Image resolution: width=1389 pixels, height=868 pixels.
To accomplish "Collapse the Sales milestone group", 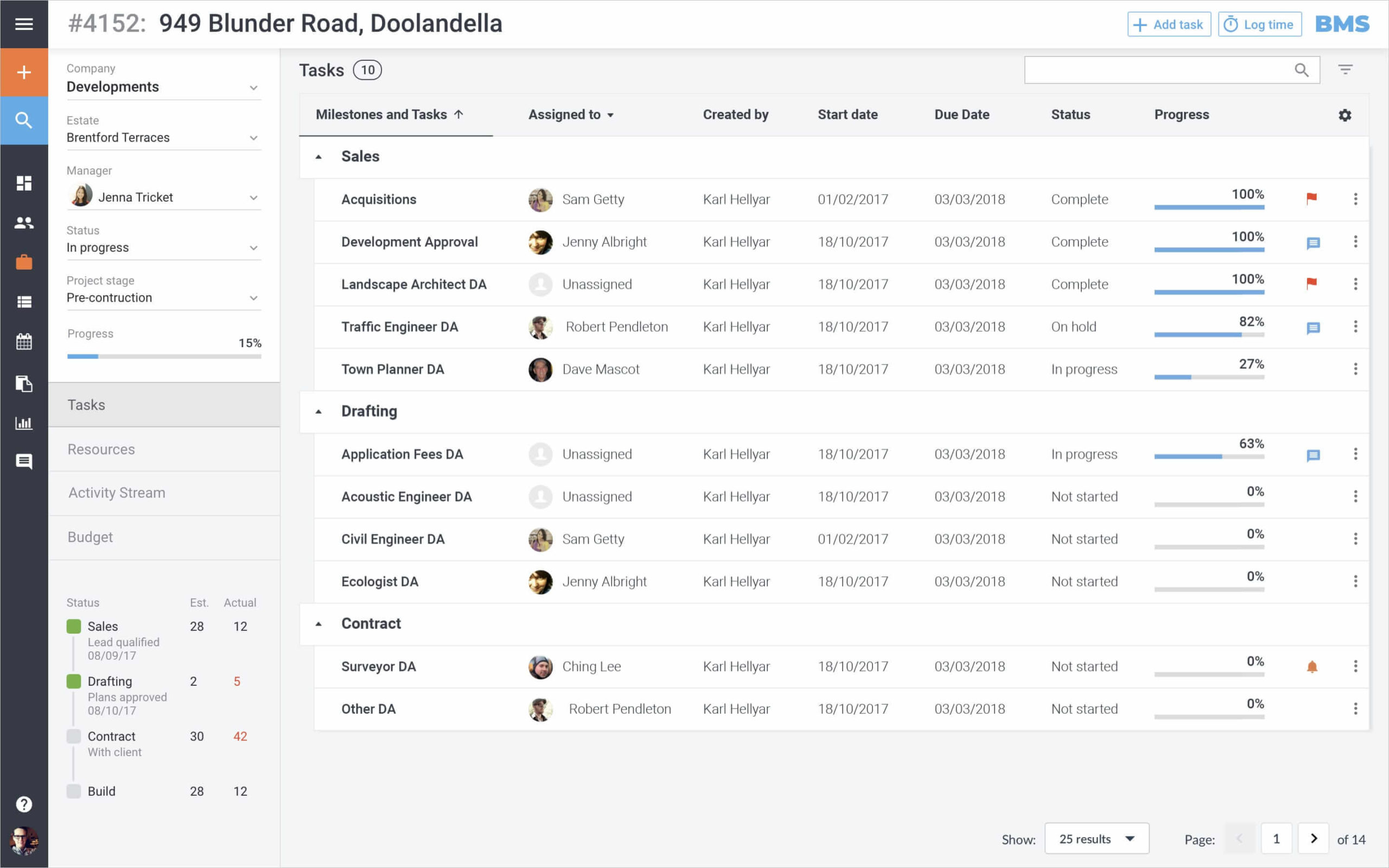I will click(319, 157).
